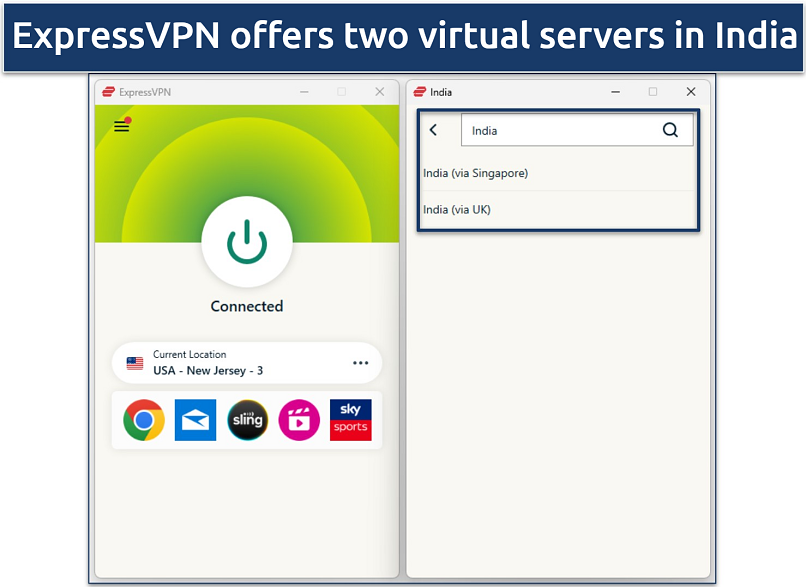Open the Current Location card
This screenshot has width=806, height=587.
246,362
